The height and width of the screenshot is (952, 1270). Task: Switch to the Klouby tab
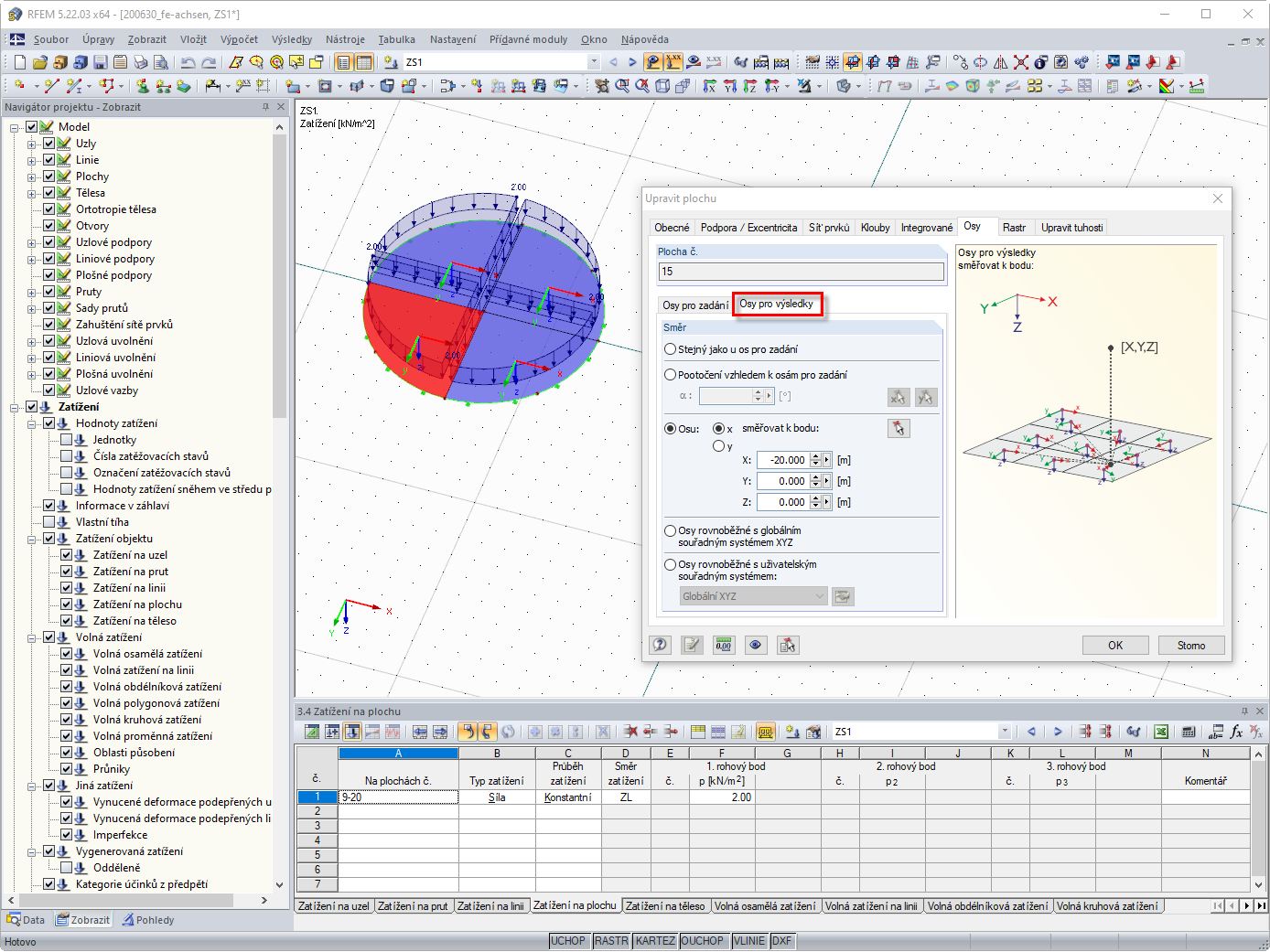pyautogui.click(x=875, y=228)
